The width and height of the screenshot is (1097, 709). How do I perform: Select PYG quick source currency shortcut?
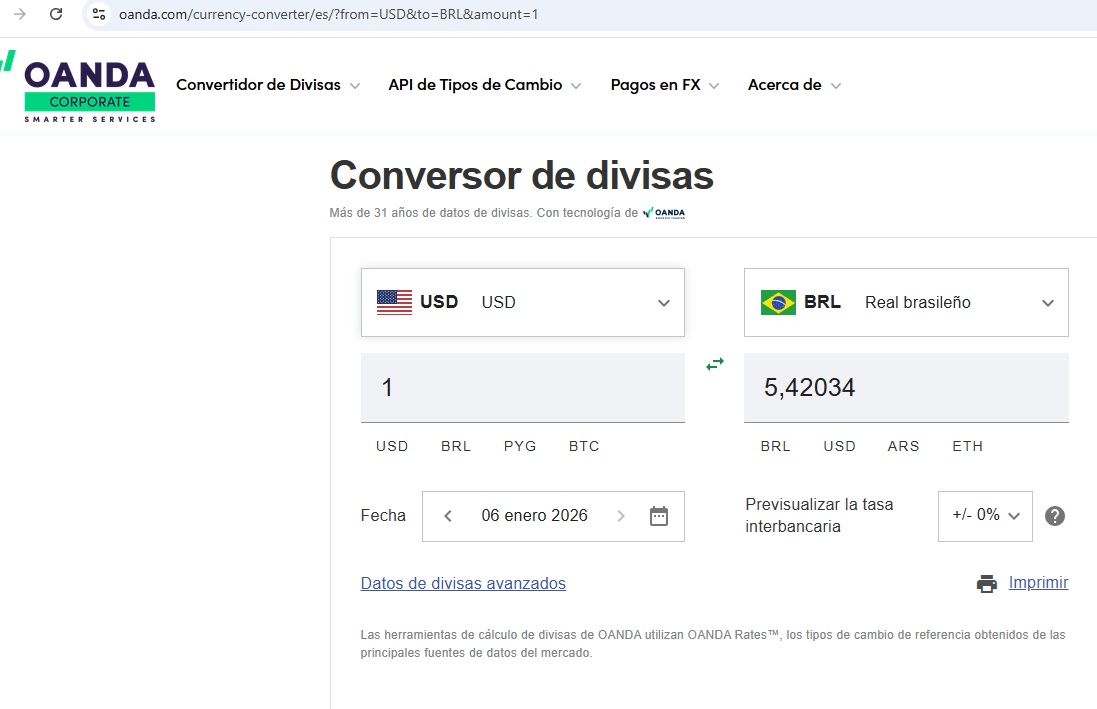coord(520,446)
